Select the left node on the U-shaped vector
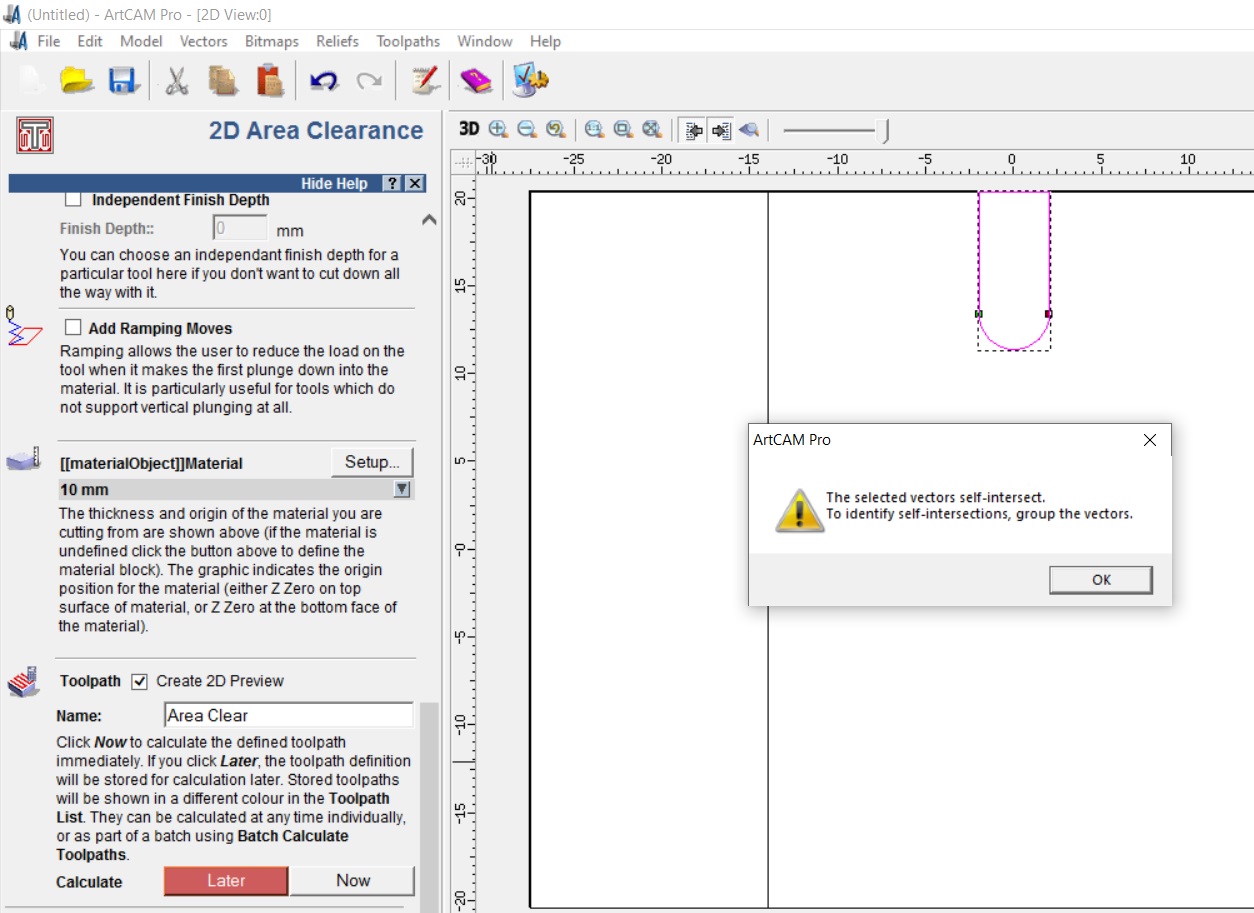The image size is (1254, 913). pos(978,314)
